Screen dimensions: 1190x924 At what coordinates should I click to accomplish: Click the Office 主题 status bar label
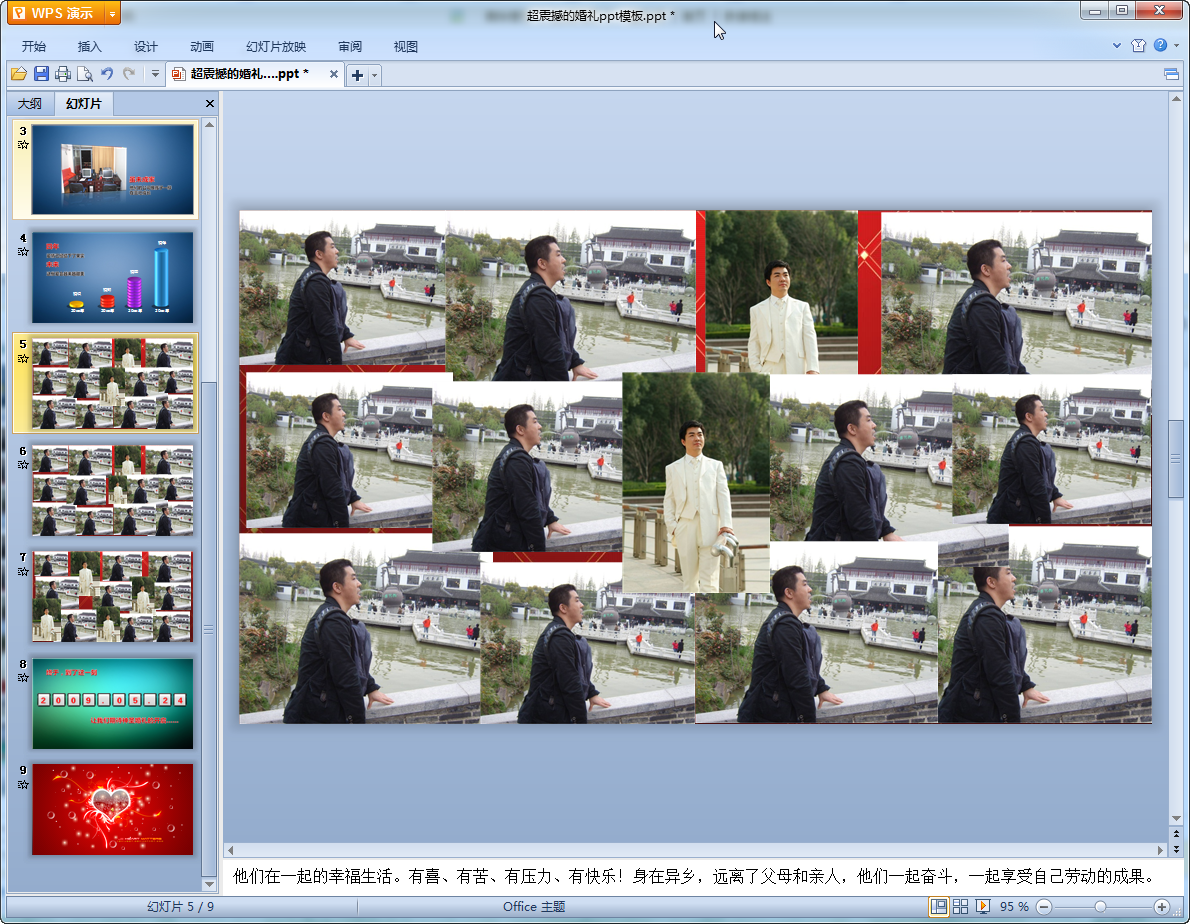coord(534,907)
